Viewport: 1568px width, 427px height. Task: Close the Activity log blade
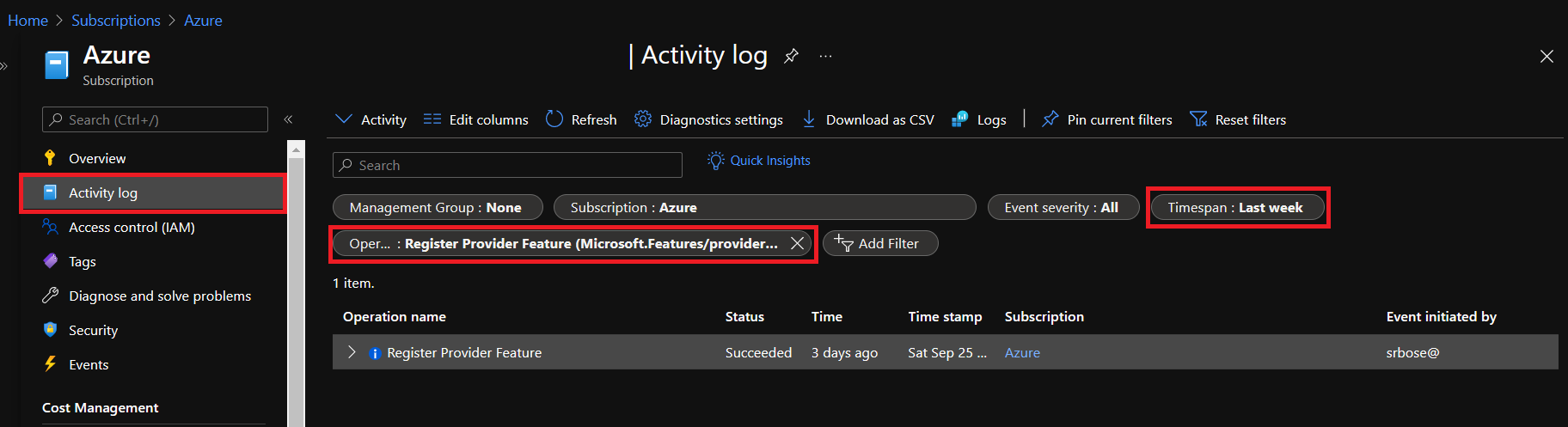[1547, 56]
